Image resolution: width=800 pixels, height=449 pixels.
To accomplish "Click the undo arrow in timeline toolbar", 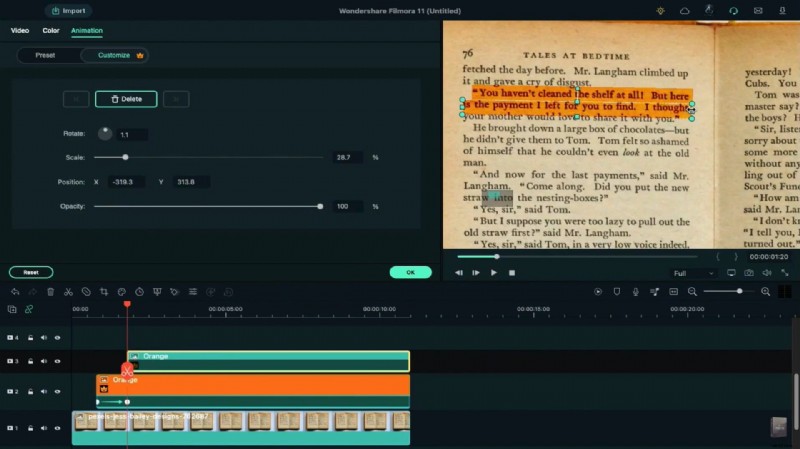I will point(14,292).
